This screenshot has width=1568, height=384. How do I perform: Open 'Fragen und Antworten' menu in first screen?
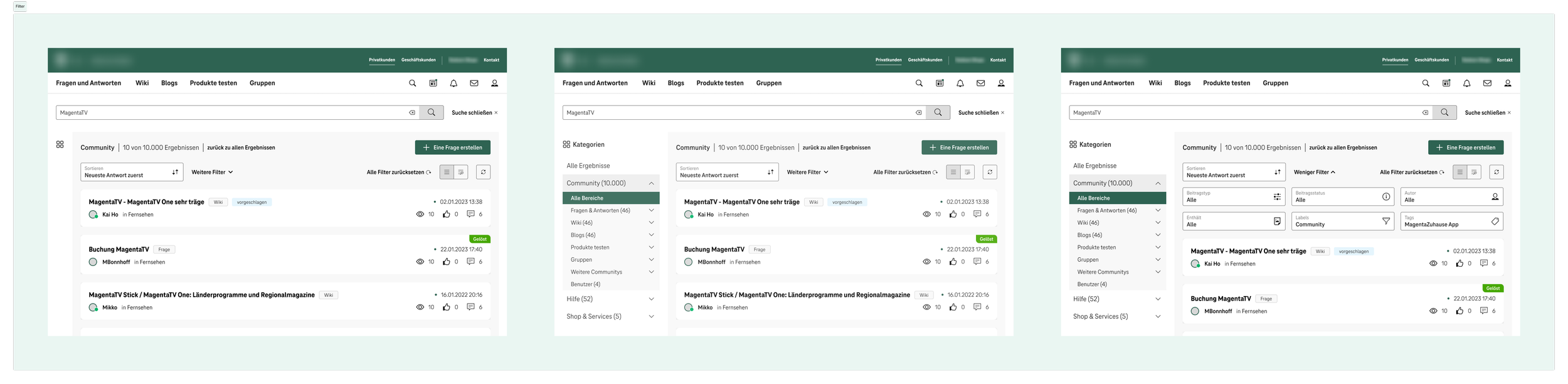coord(88,83)
